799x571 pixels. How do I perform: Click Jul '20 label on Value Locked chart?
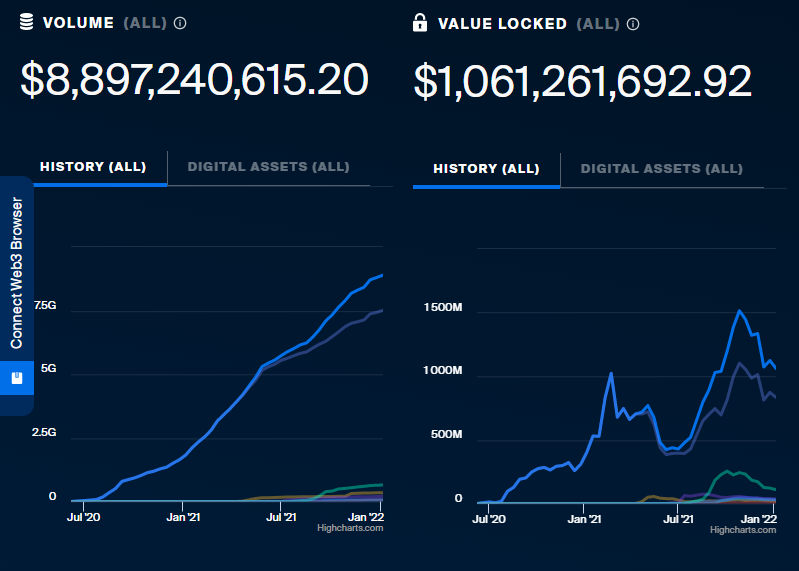point(489,520)
